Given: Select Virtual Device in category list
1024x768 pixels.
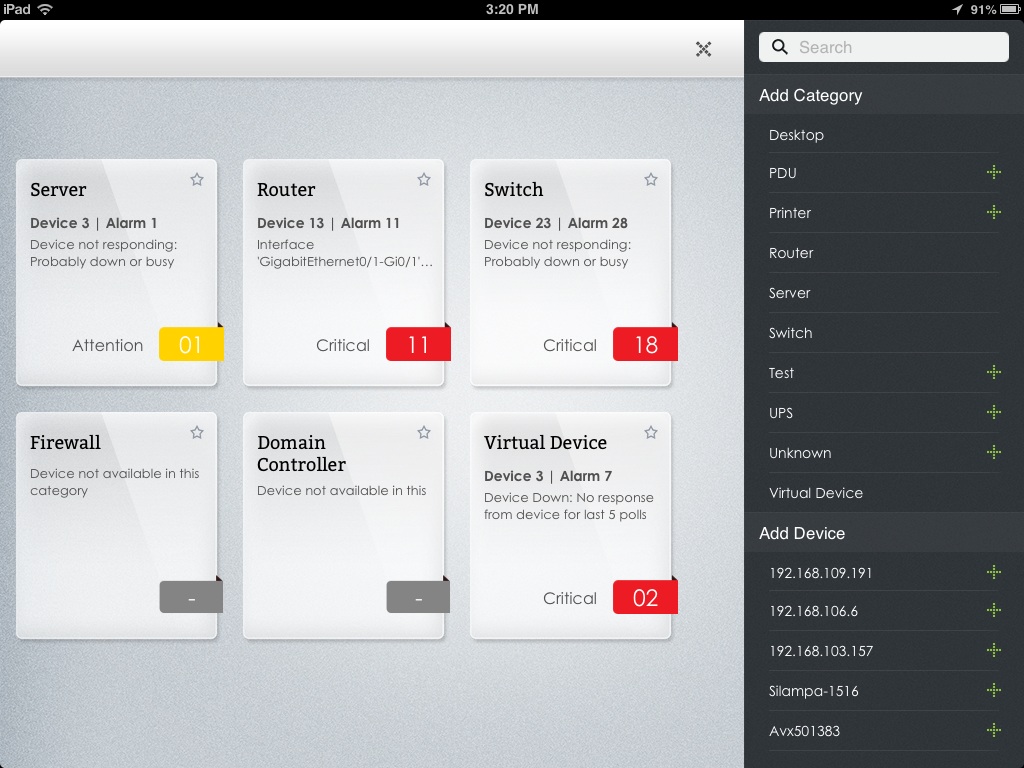Looking at the screenshot, I should tap(884, 492).
